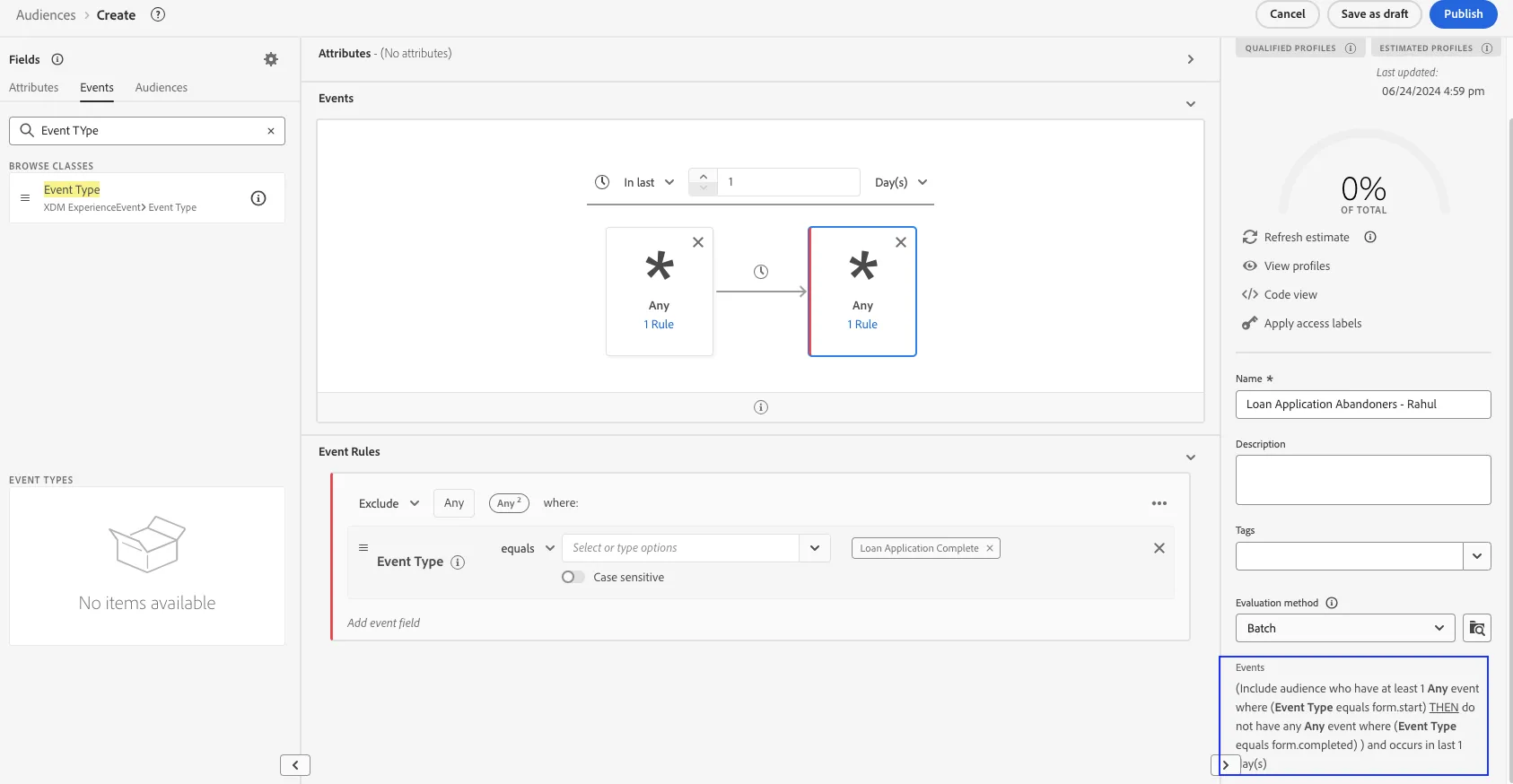The height and width of the screenshot is (784, 1513).
Task: Click the Refresh estimate icon
Action: tap(1250, 237)
